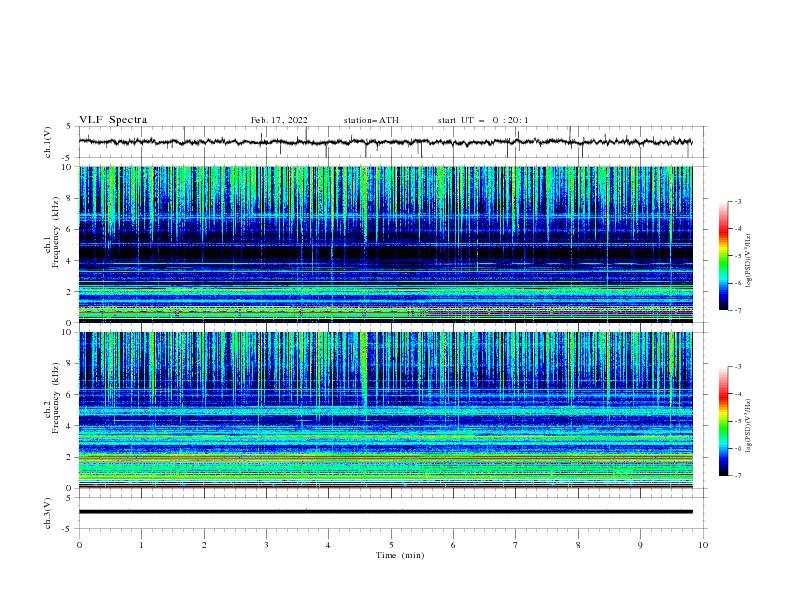The image size is (792, 612).
Task: Click the thick black ch.3 voltage trace
Action: tap(385, 512)
